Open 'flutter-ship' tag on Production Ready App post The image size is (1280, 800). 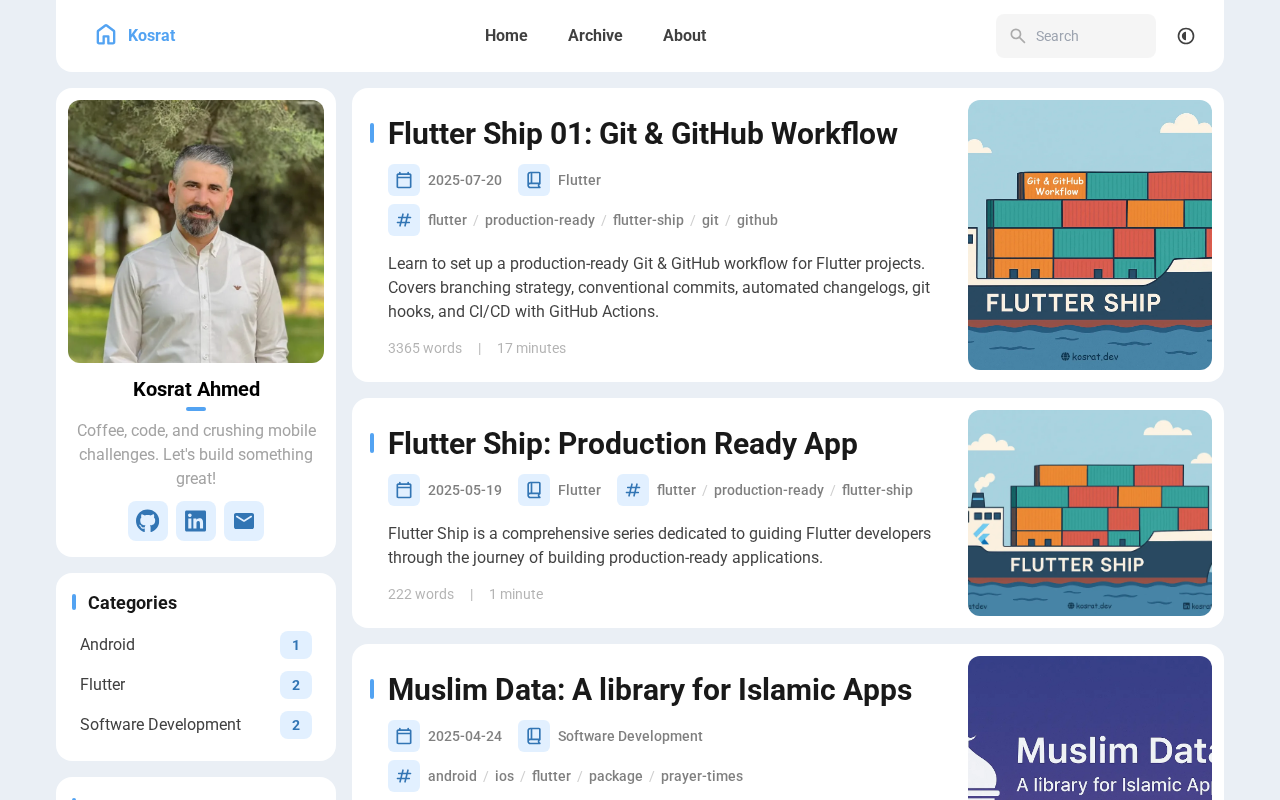coord(877,490)
